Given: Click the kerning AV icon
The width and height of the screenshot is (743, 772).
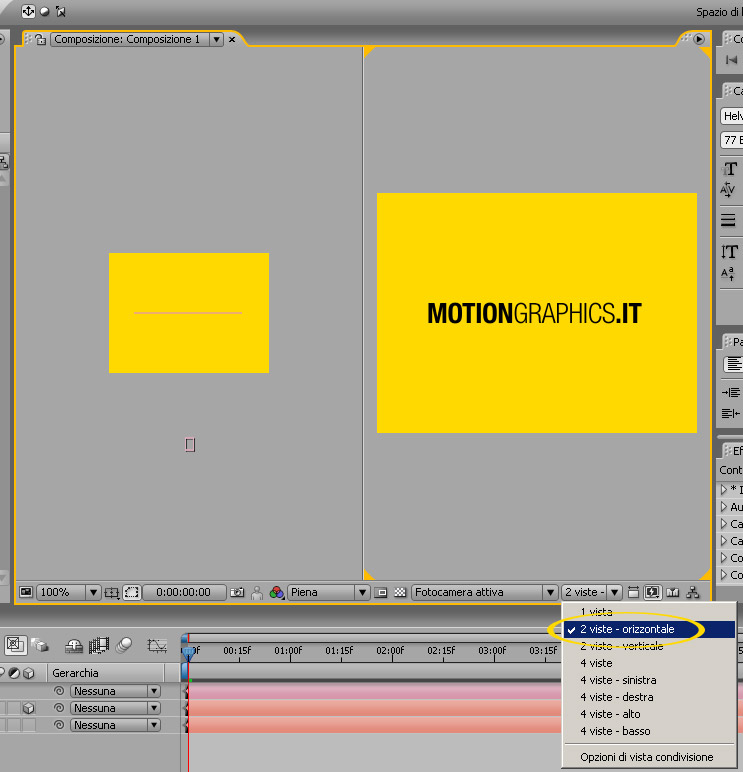Looking at the screenshot, I should click(x=728, y=189).
